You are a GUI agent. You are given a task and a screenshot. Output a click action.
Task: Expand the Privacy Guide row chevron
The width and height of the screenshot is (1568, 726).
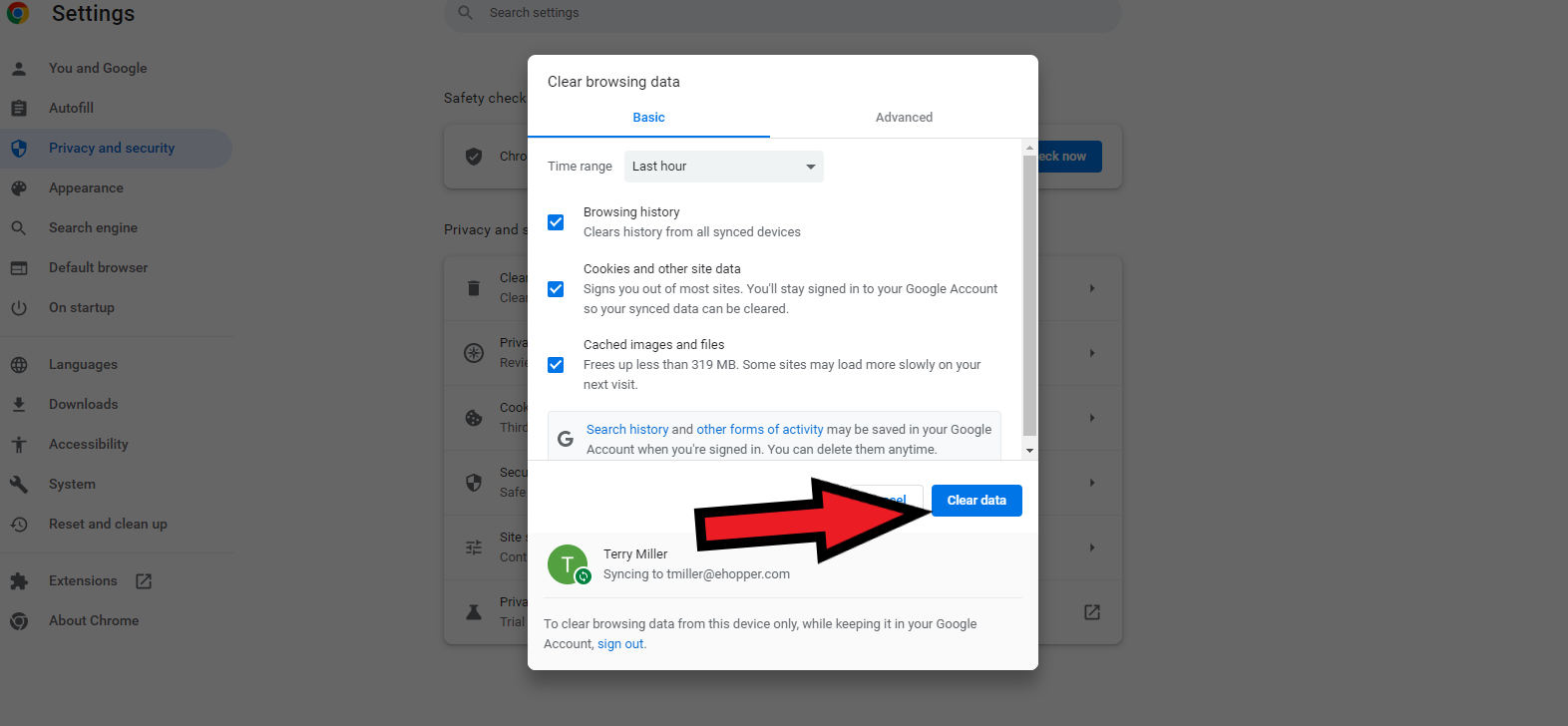click(1092, 353)
